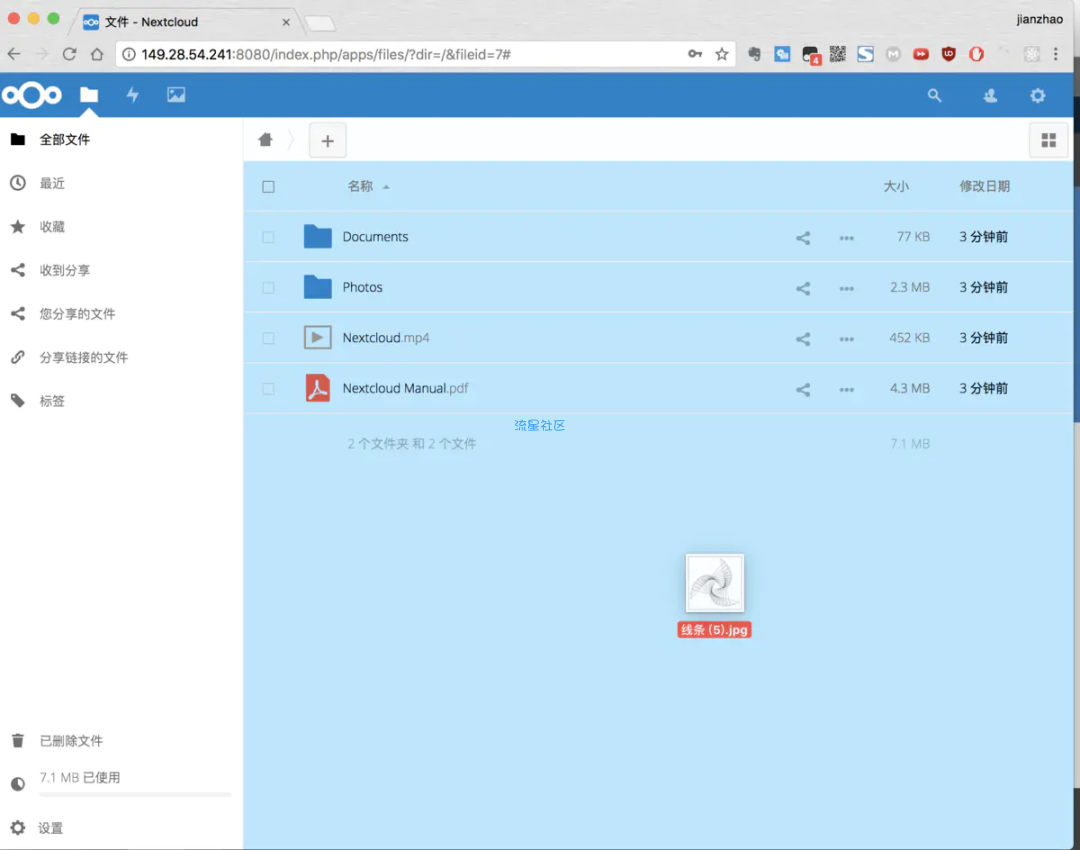Viewport: 1080px width, 850px height.
Task: Open more actions for Documents
Action: pos(847,238)
